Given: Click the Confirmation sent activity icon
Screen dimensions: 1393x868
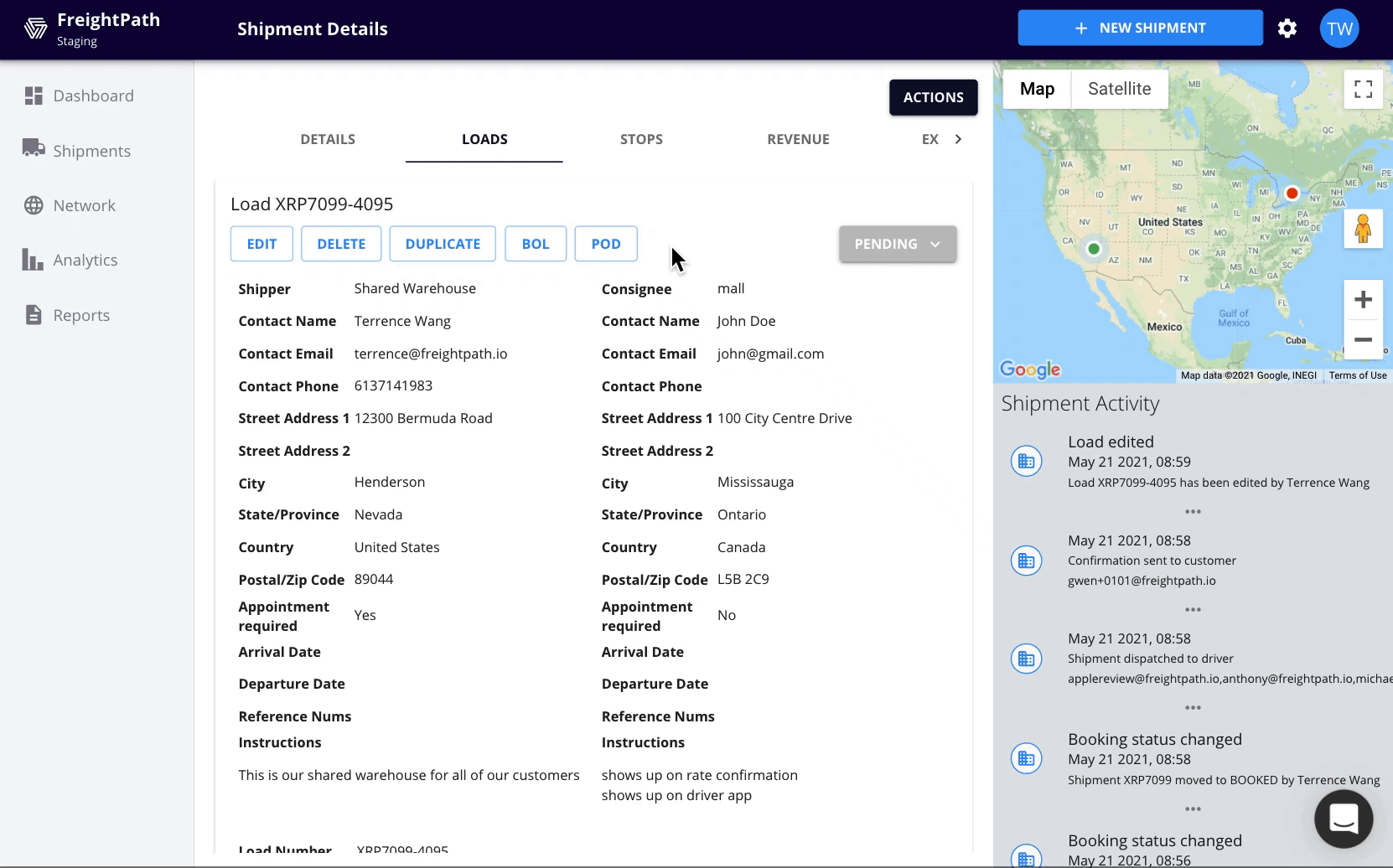Looking at the screenshot, I should click(1026, 561).
